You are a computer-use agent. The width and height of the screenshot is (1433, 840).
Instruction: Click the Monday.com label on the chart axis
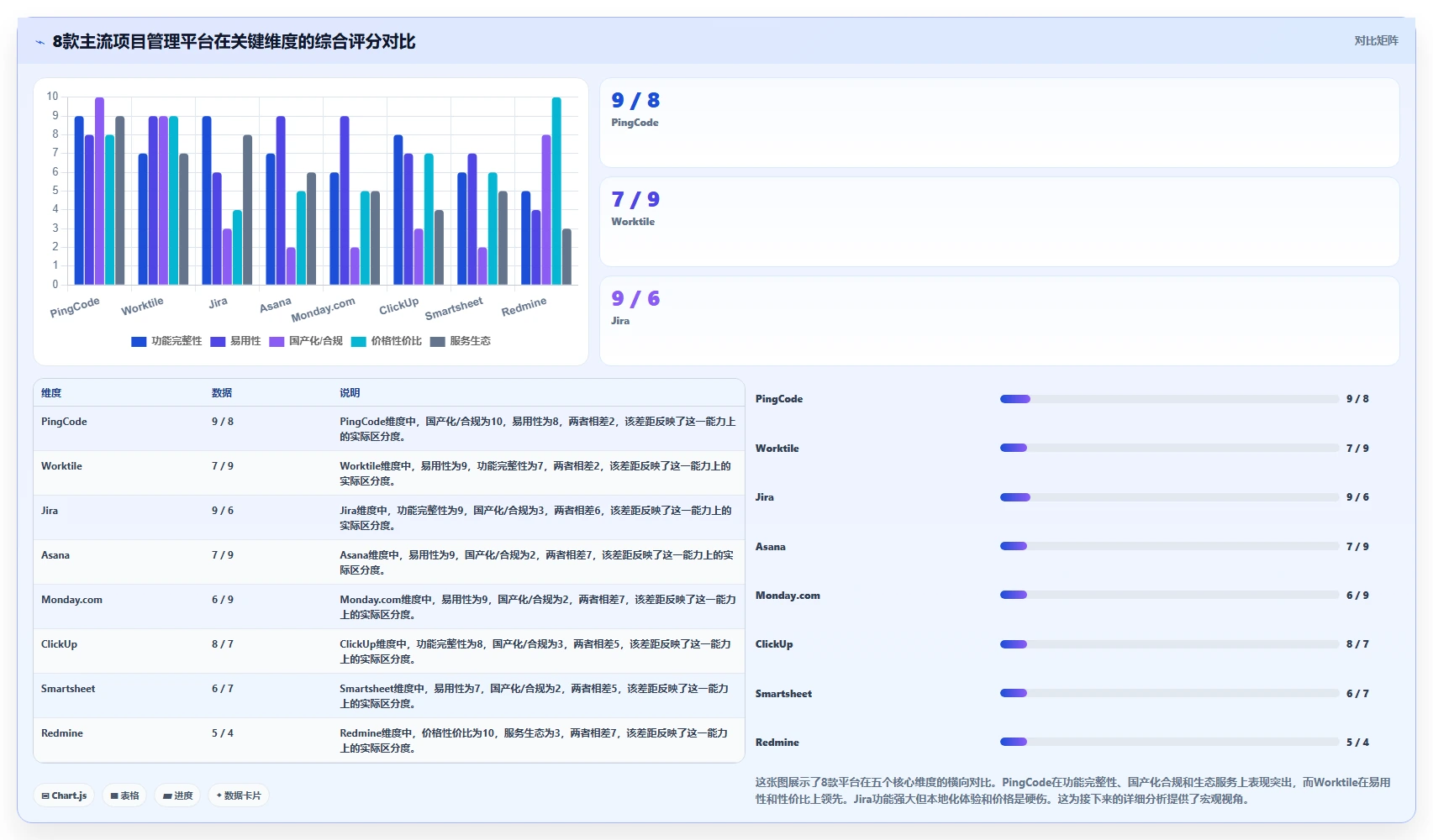coord(323,309)
